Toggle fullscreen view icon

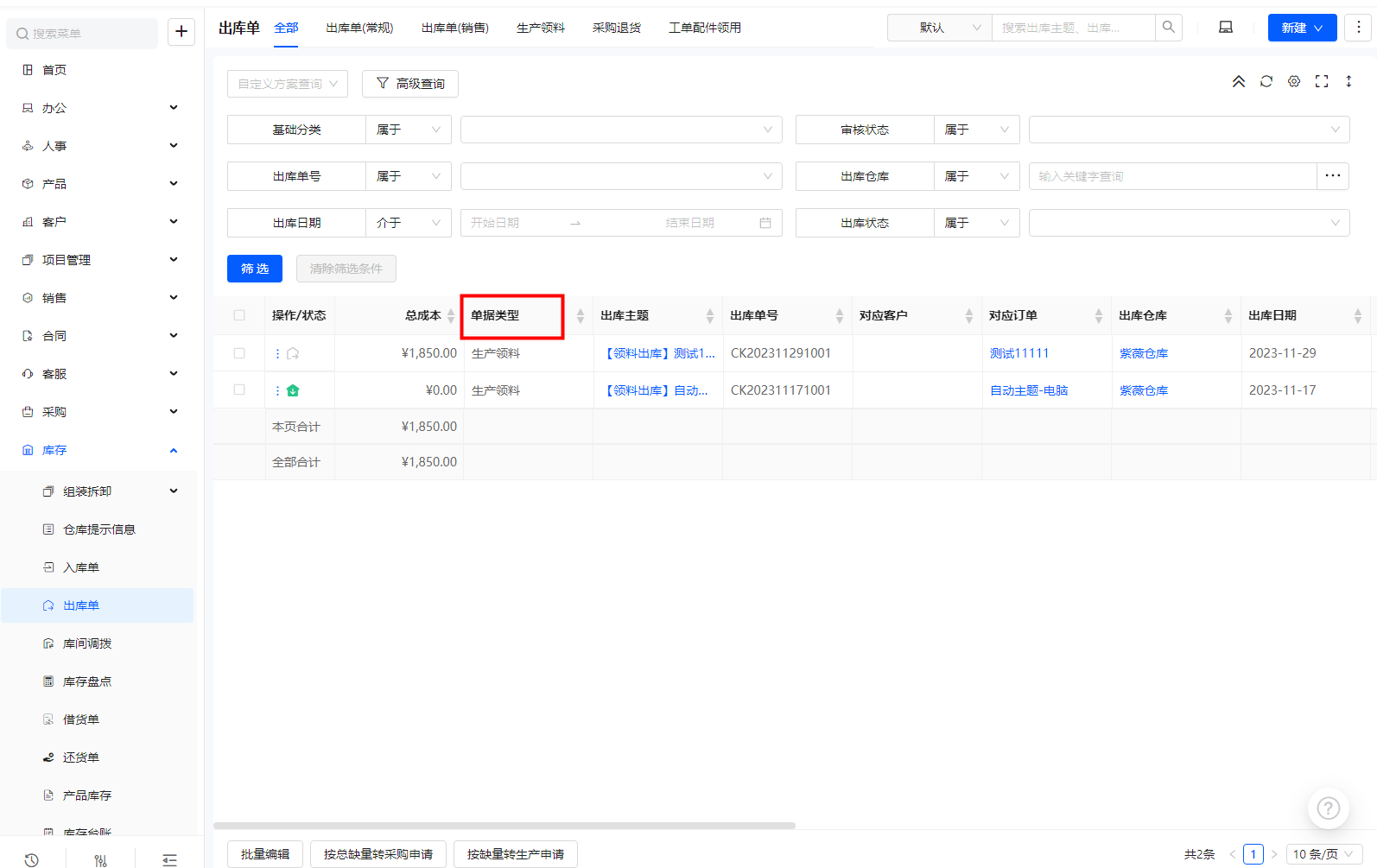[1322, 81]
